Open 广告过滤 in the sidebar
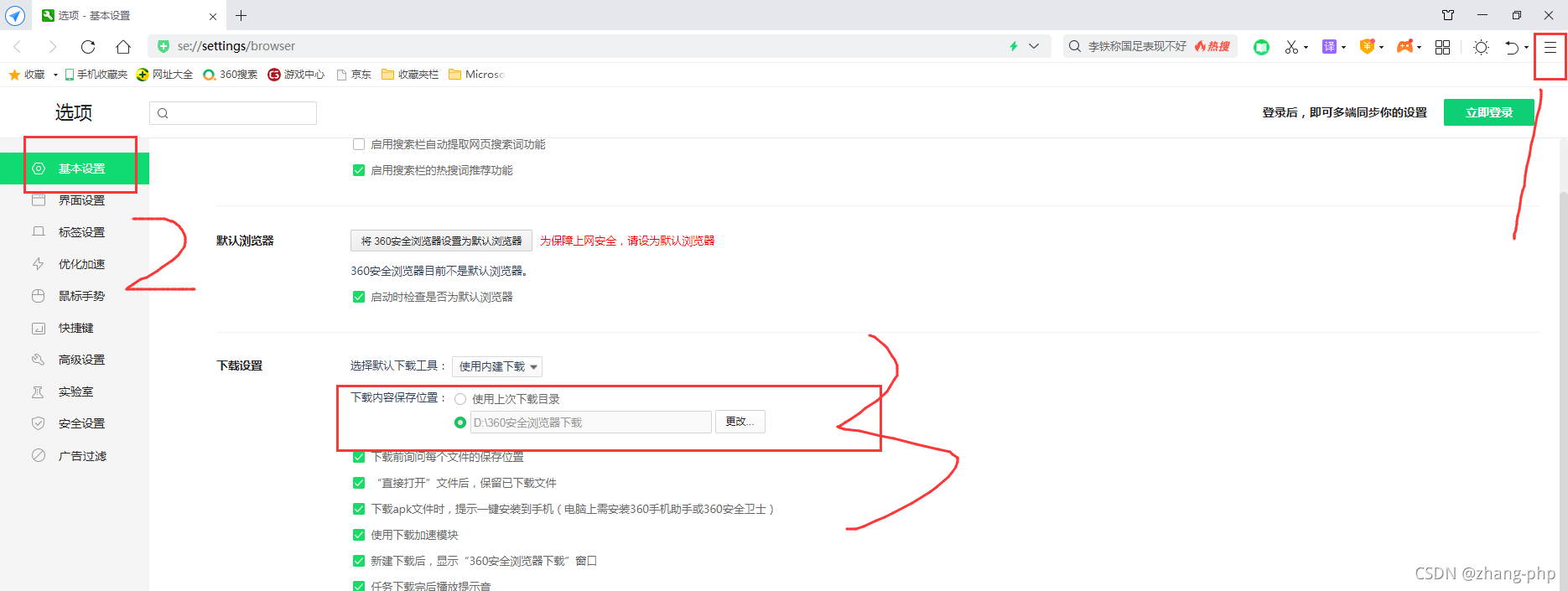This screenshot has width=1568, height=591. point(75,456)
